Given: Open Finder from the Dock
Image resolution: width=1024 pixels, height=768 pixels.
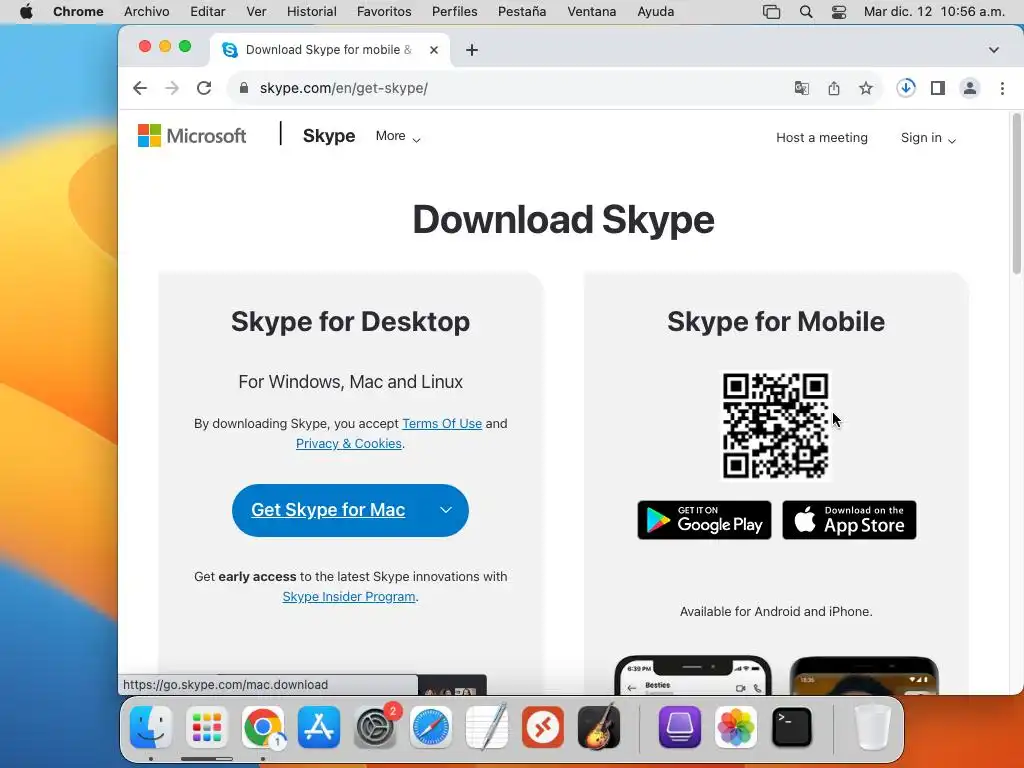Looking at the screenshot, I should click(151, 727).
